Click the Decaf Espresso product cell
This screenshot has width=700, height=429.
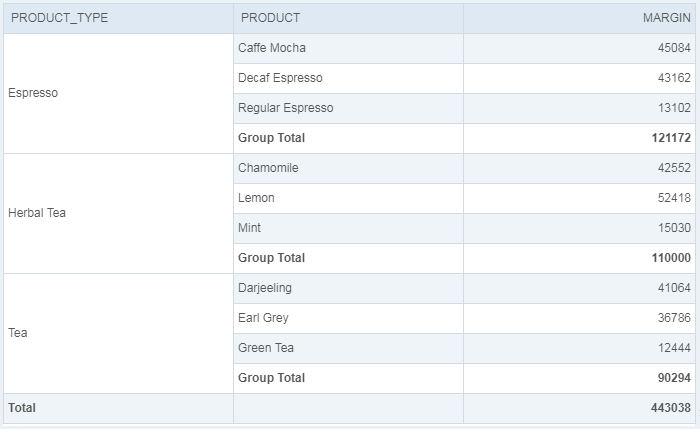click(x=280, y=78)
